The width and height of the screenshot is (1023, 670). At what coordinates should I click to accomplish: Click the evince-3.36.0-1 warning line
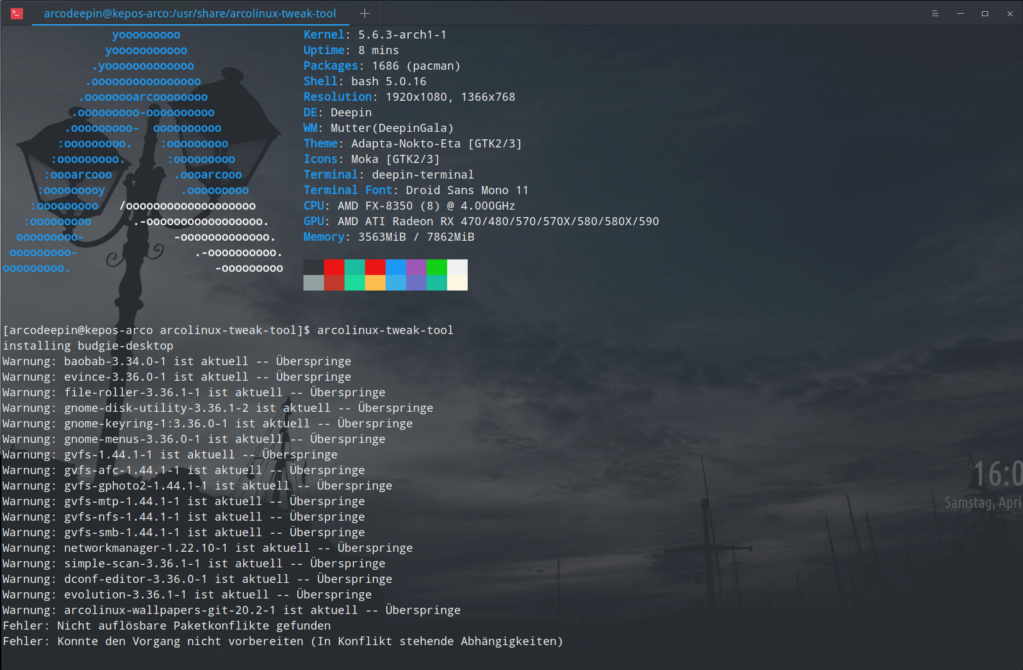(x=177, y=377)
